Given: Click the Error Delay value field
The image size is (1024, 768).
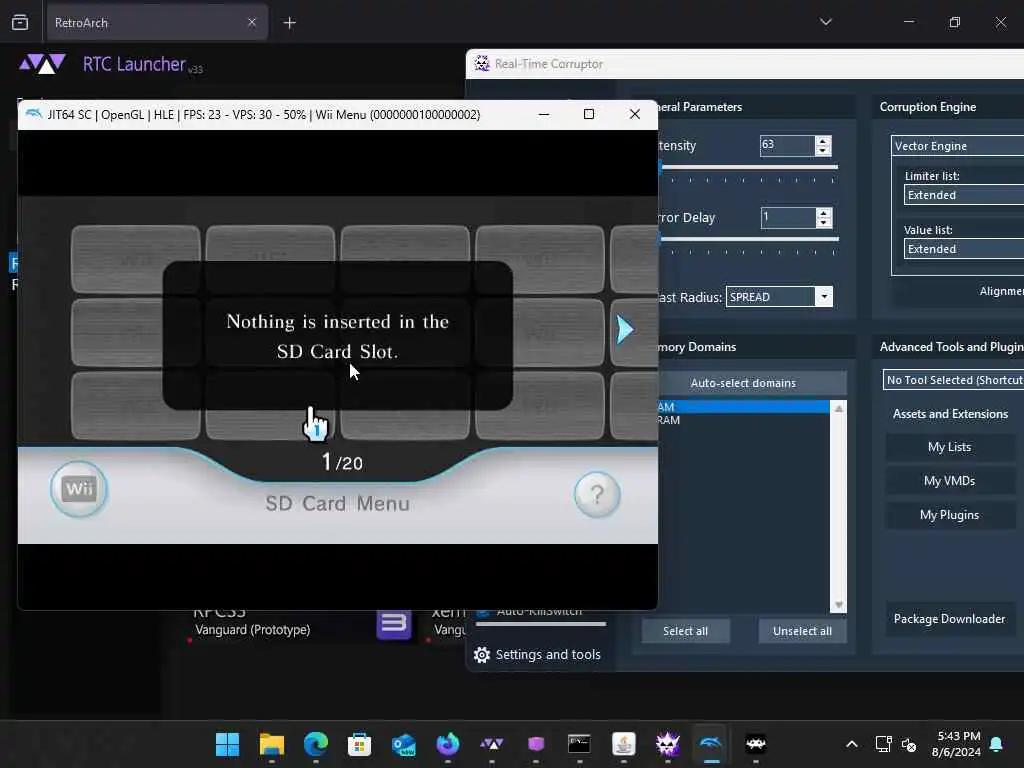Looking at the screenshot, I should tap(788, 217).
